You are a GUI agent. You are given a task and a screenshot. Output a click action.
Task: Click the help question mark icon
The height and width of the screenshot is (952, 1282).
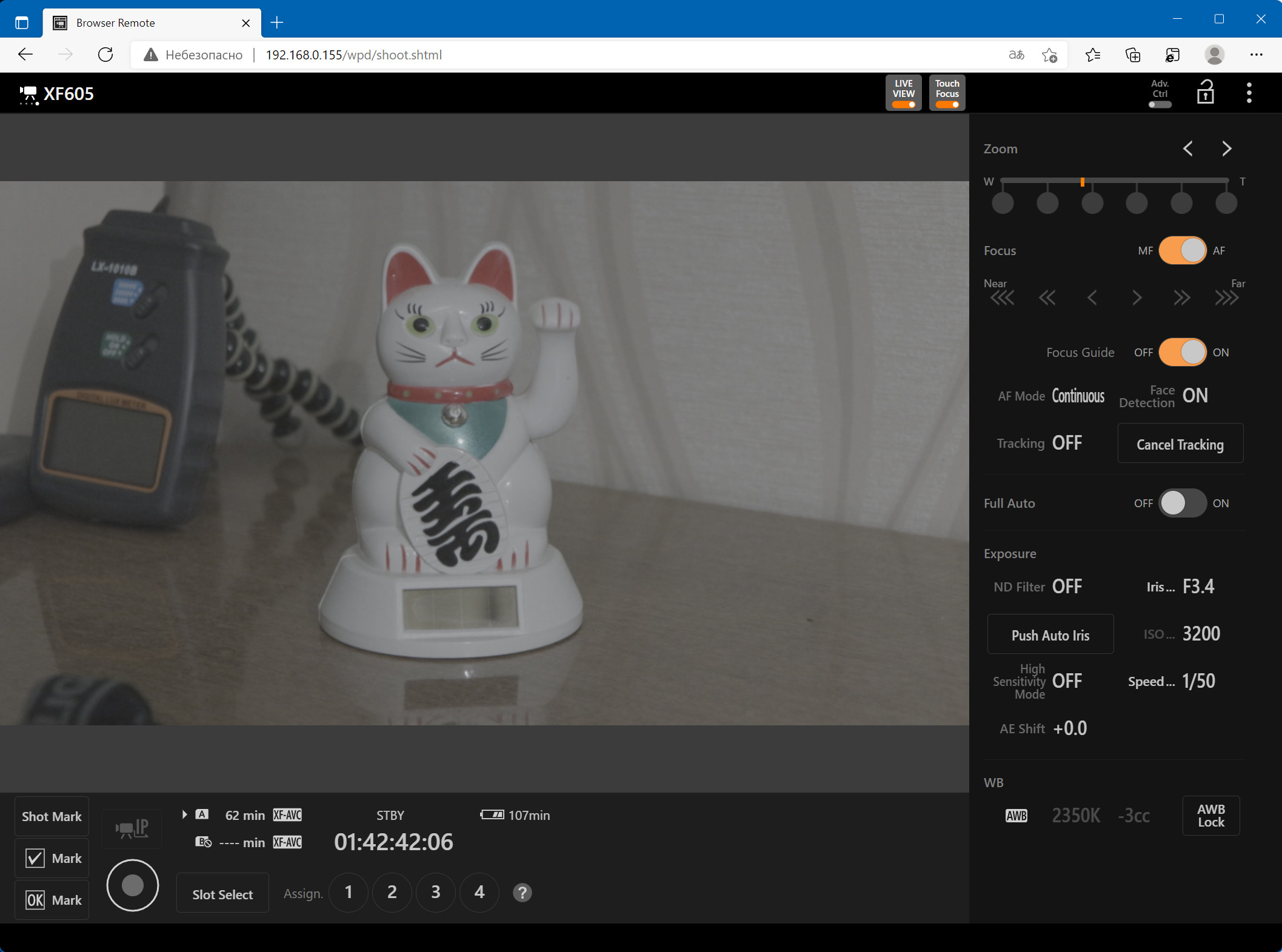[x=522, y=892]
